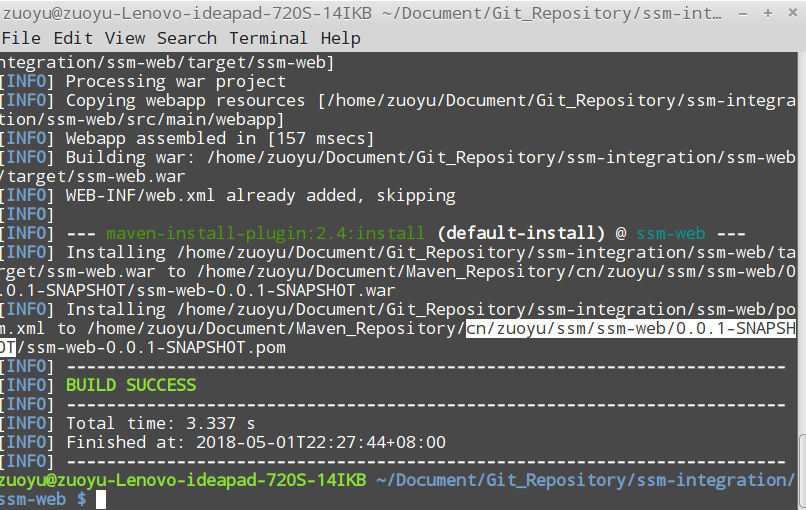The image size is (806, 510).
Task: Maximize the terminal window with plus icon
Action: click(767, 13)
